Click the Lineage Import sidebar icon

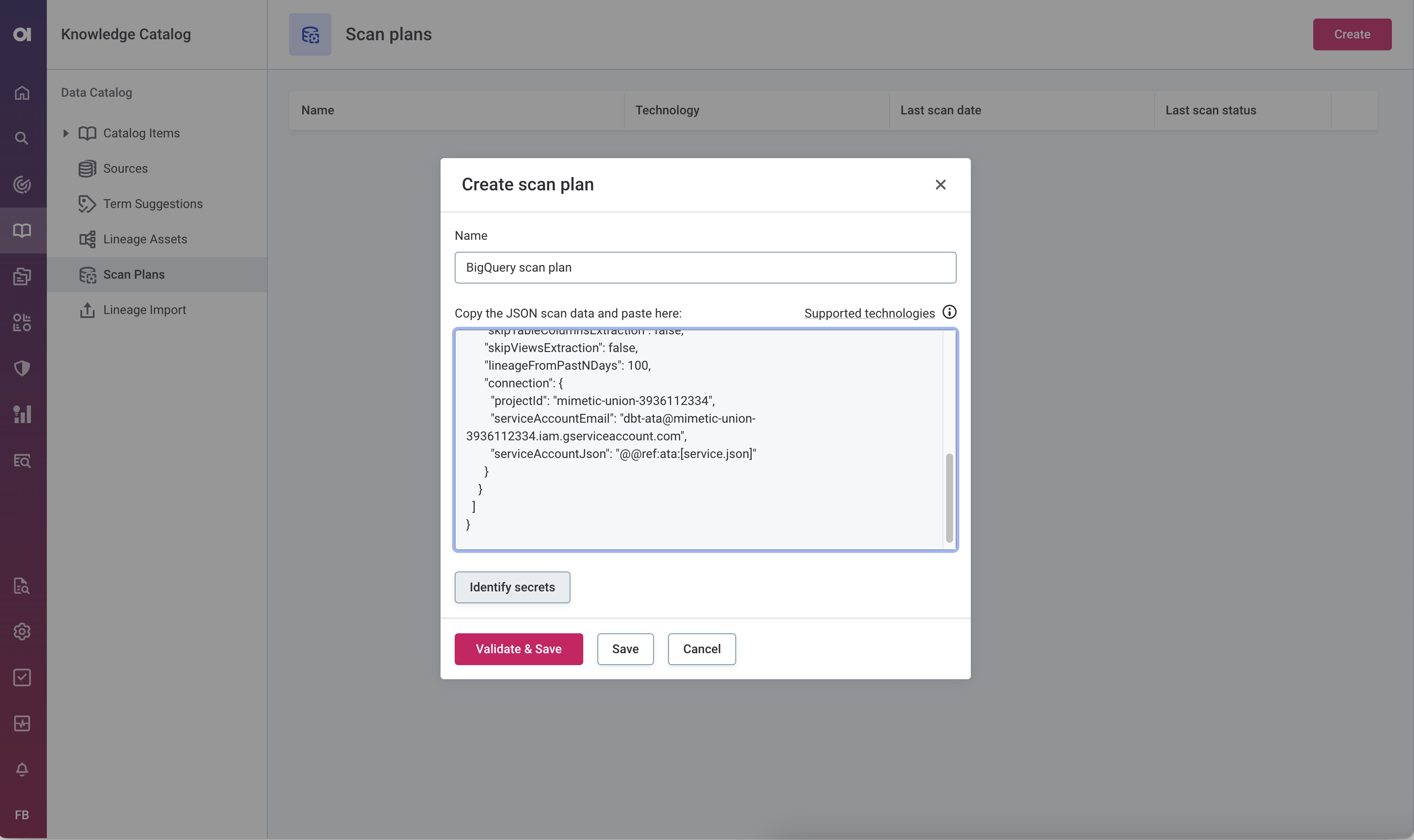(86, 310)
